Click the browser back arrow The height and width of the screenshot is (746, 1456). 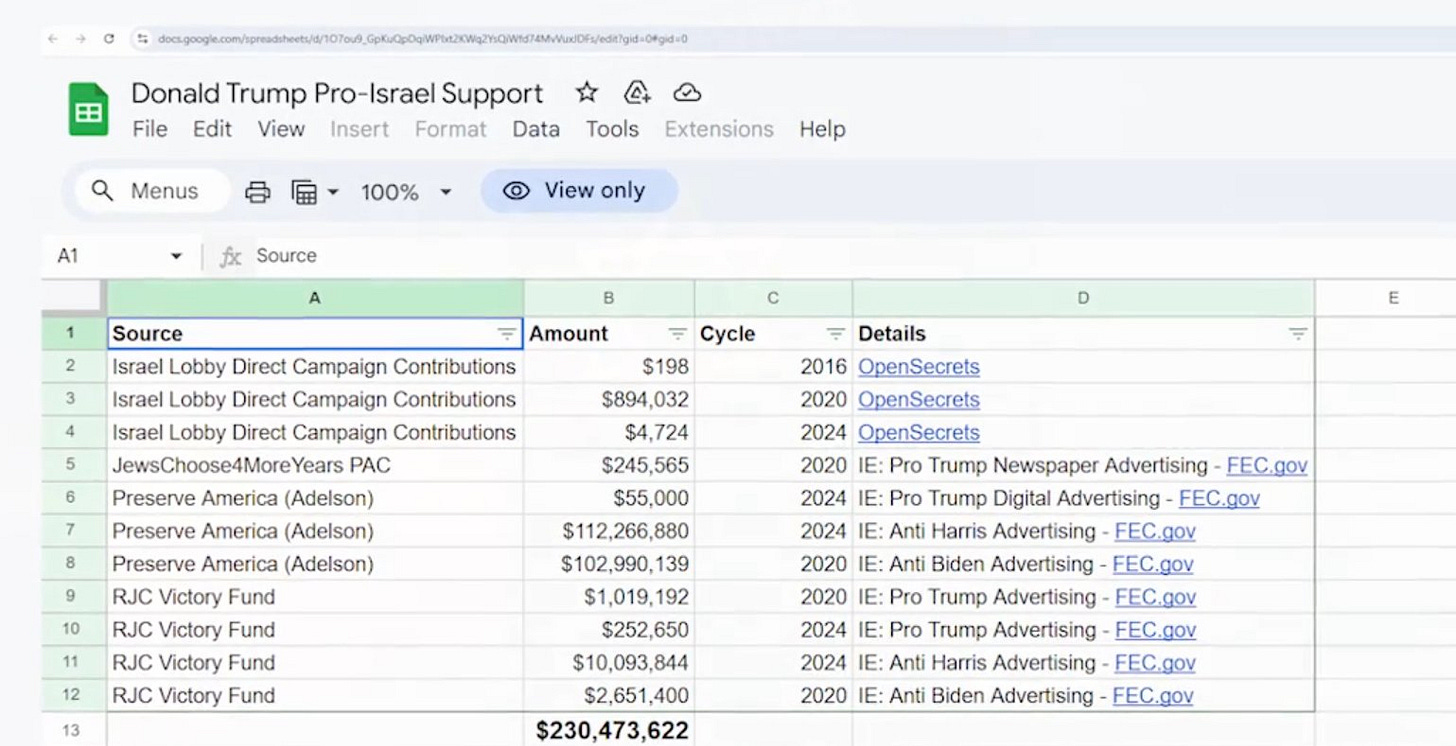53,39
